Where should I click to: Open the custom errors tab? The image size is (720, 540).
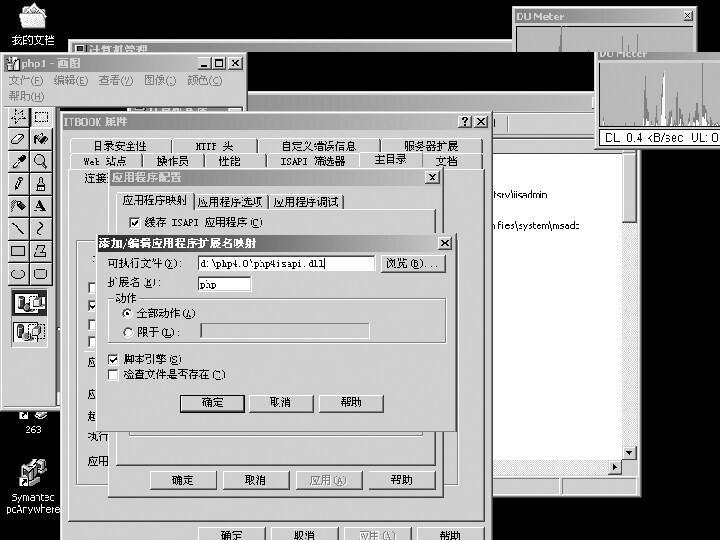319,146
